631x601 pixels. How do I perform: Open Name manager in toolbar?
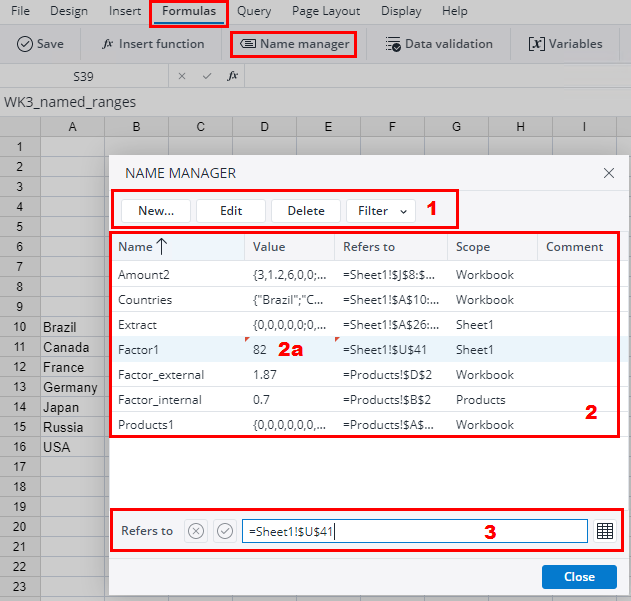[x=294, y=44]
